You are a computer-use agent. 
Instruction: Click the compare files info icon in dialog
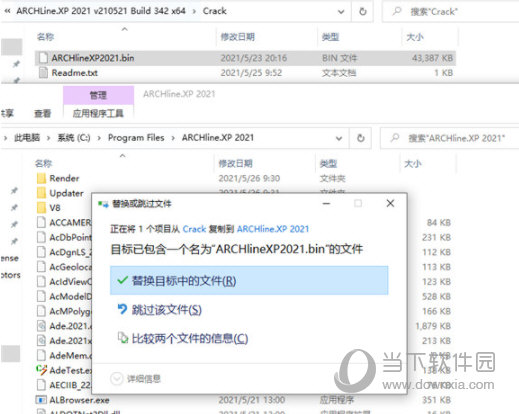(x=123, y=338)
